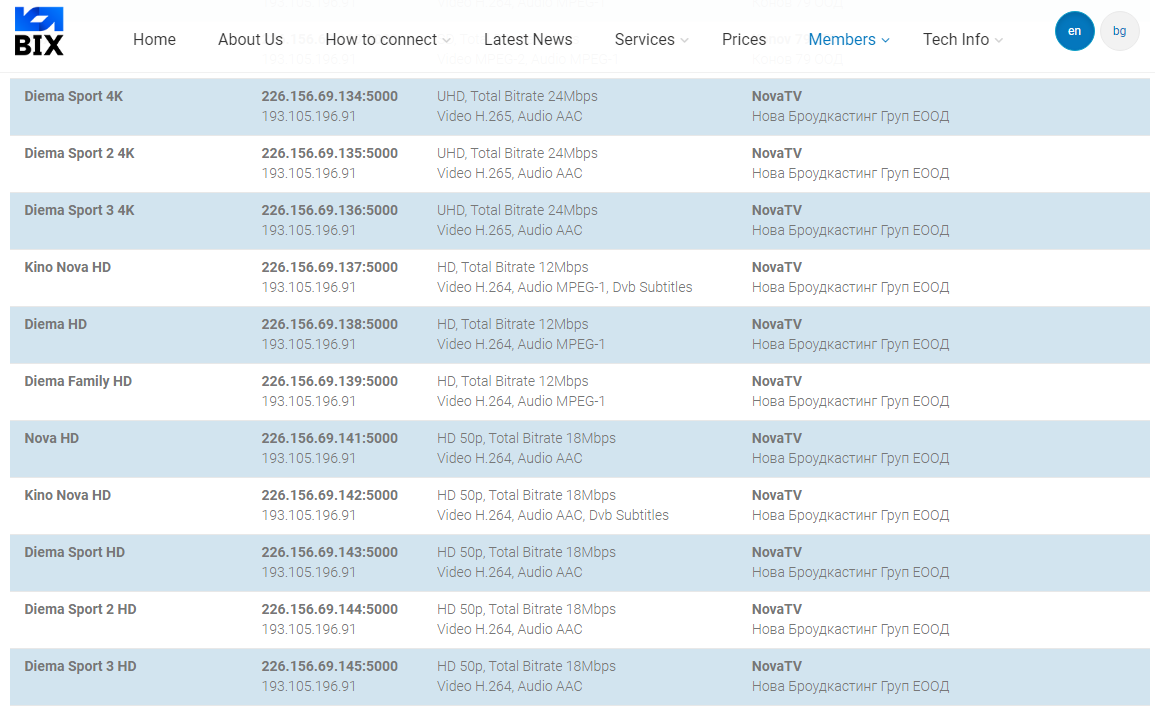Expand the Tech Info menu
Image resolution: width=1155 pixels, height=712 pixels.
[962, 40]
